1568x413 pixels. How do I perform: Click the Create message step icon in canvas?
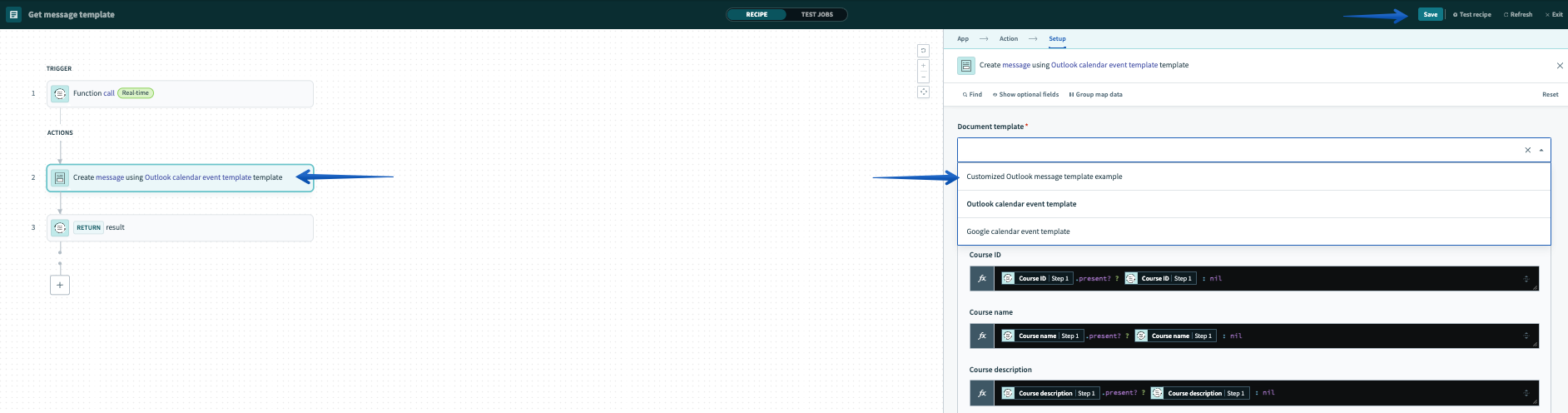60,178
